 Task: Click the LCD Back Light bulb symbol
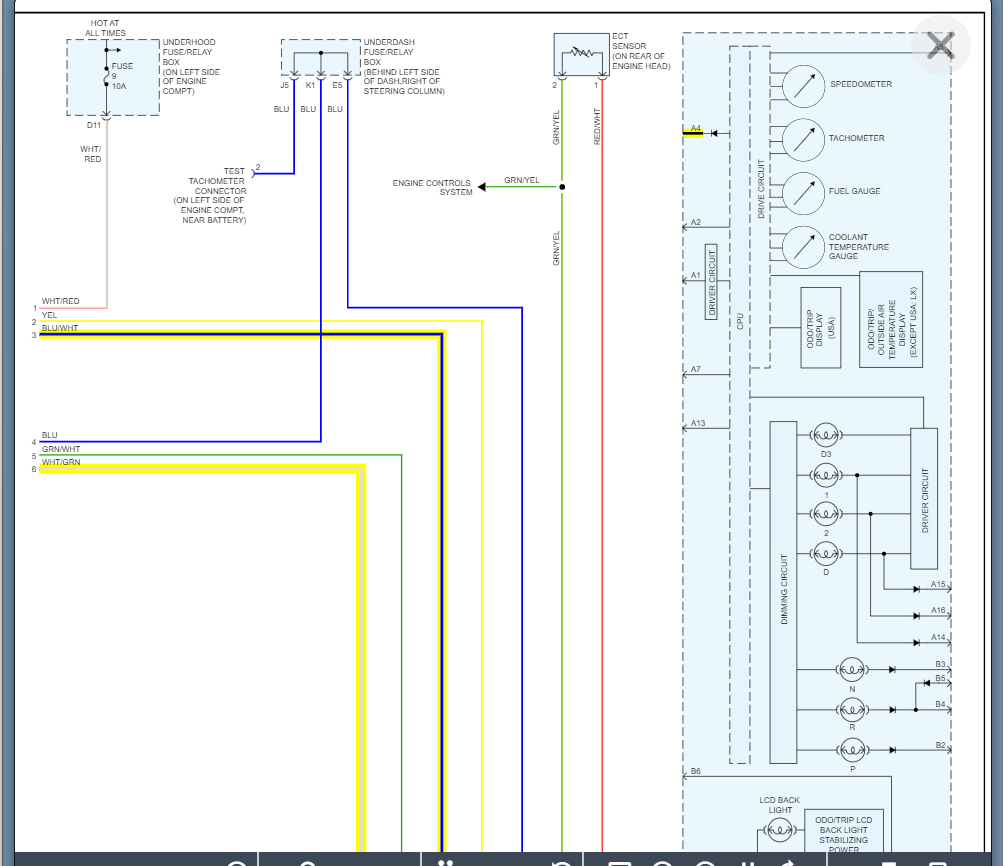[780, 829]
